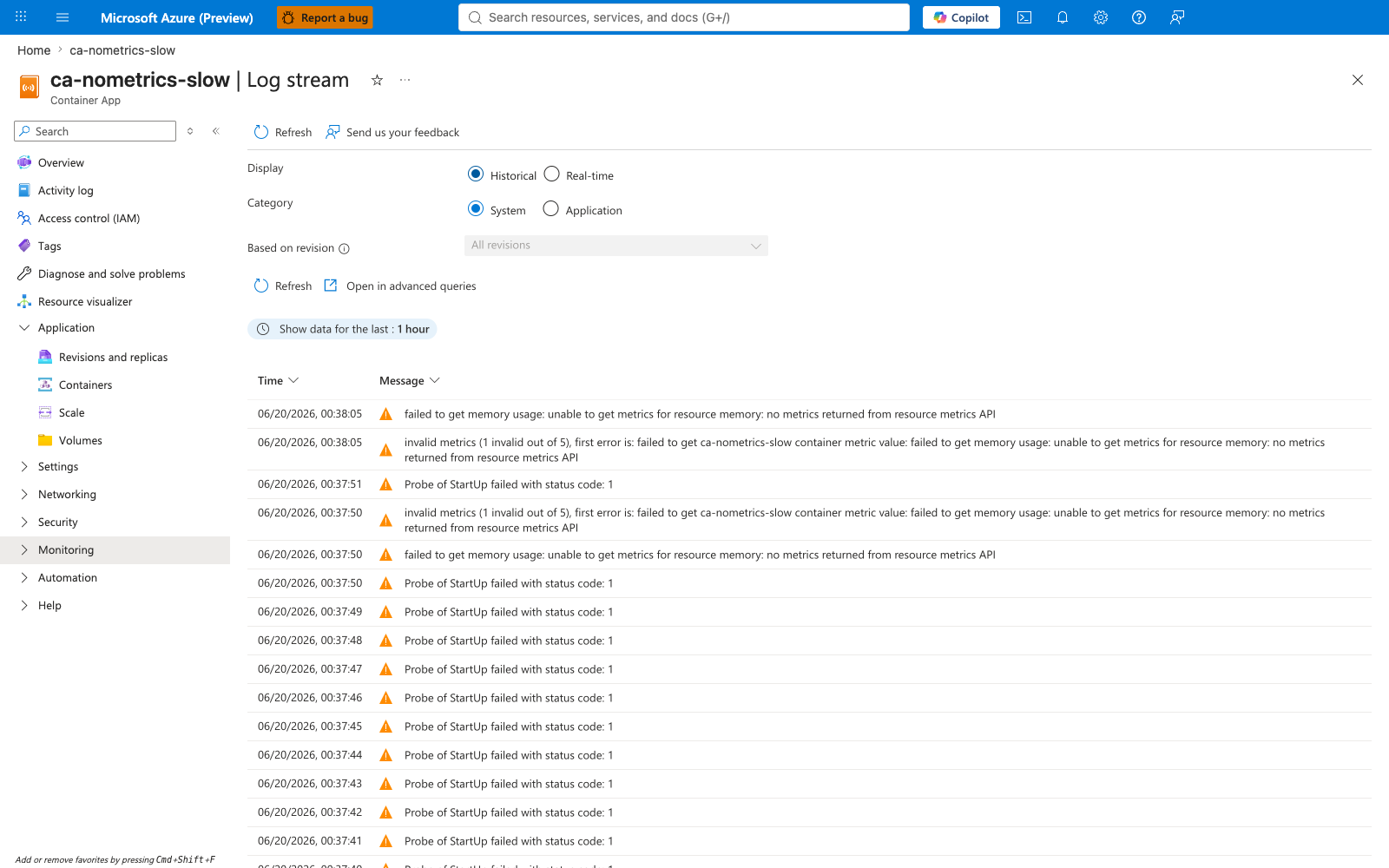The image size is (1389, 868).
Task: Click the Based on revision info icon
Action: click(x=344, y=248)
